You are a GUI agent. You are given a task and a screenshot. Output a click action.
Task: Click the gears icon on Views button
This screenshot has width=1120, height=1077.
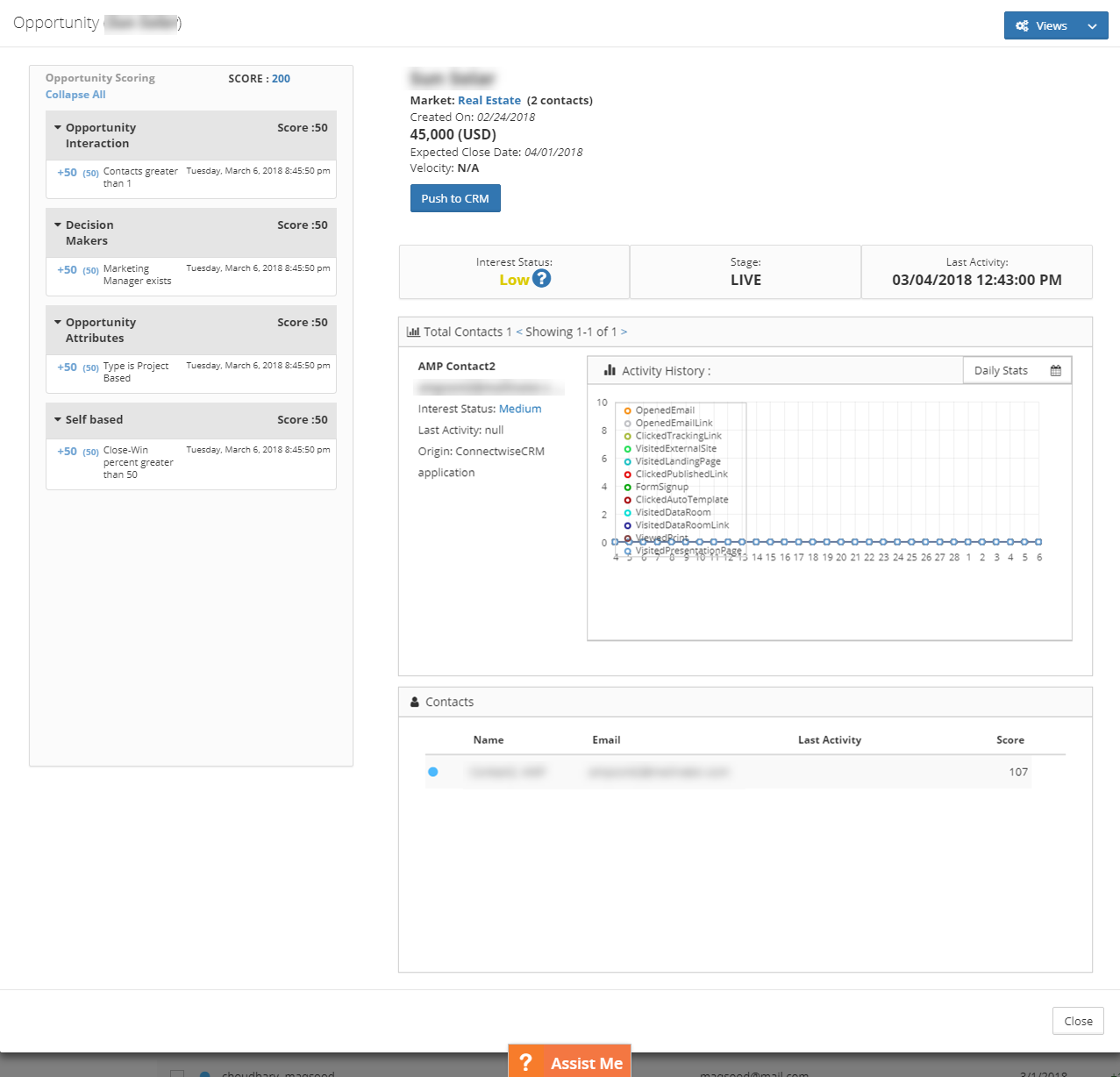tap(1022, 25)
